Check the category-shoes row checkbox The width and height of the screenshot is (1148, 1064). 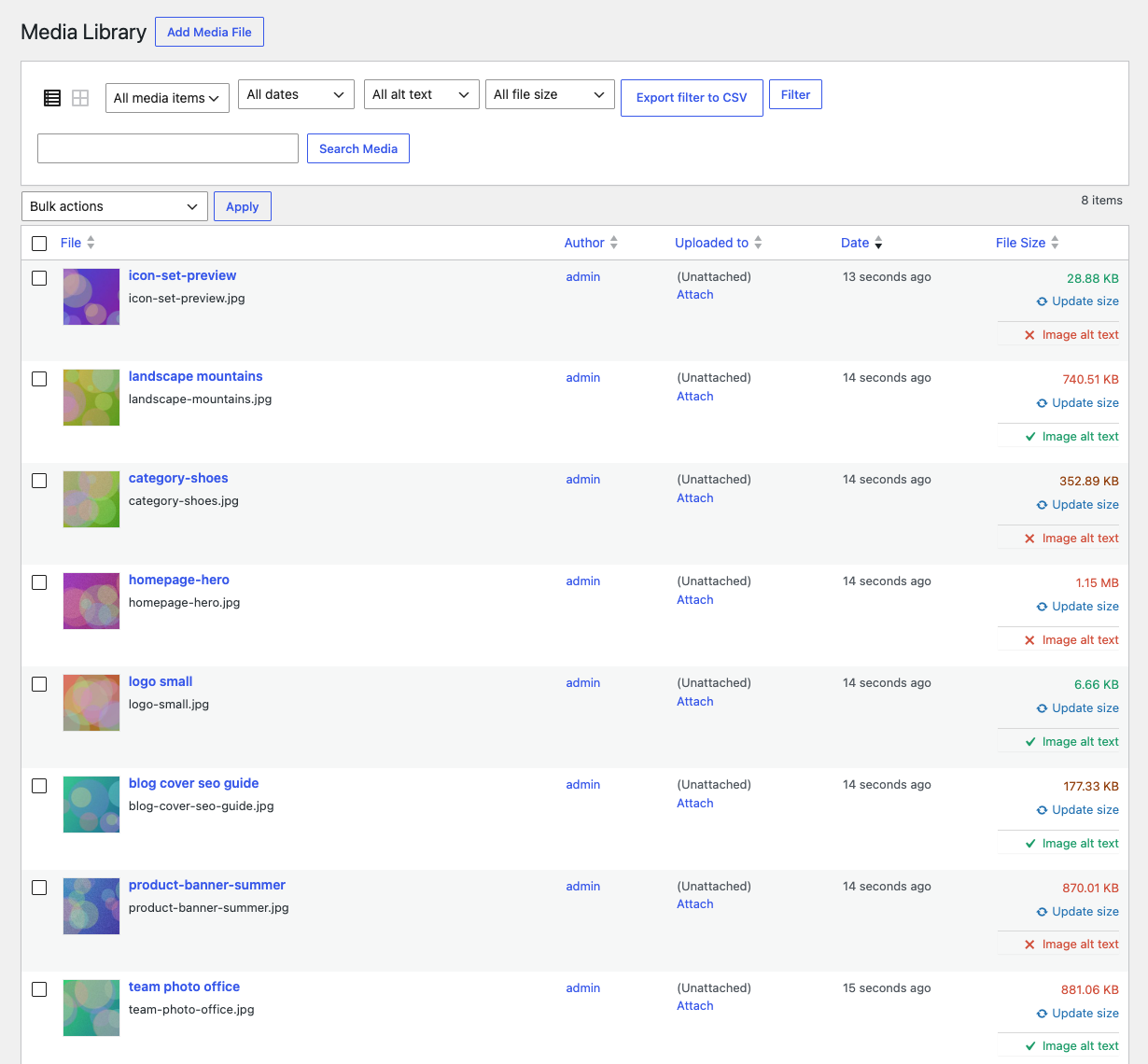(x=39, y=481)
